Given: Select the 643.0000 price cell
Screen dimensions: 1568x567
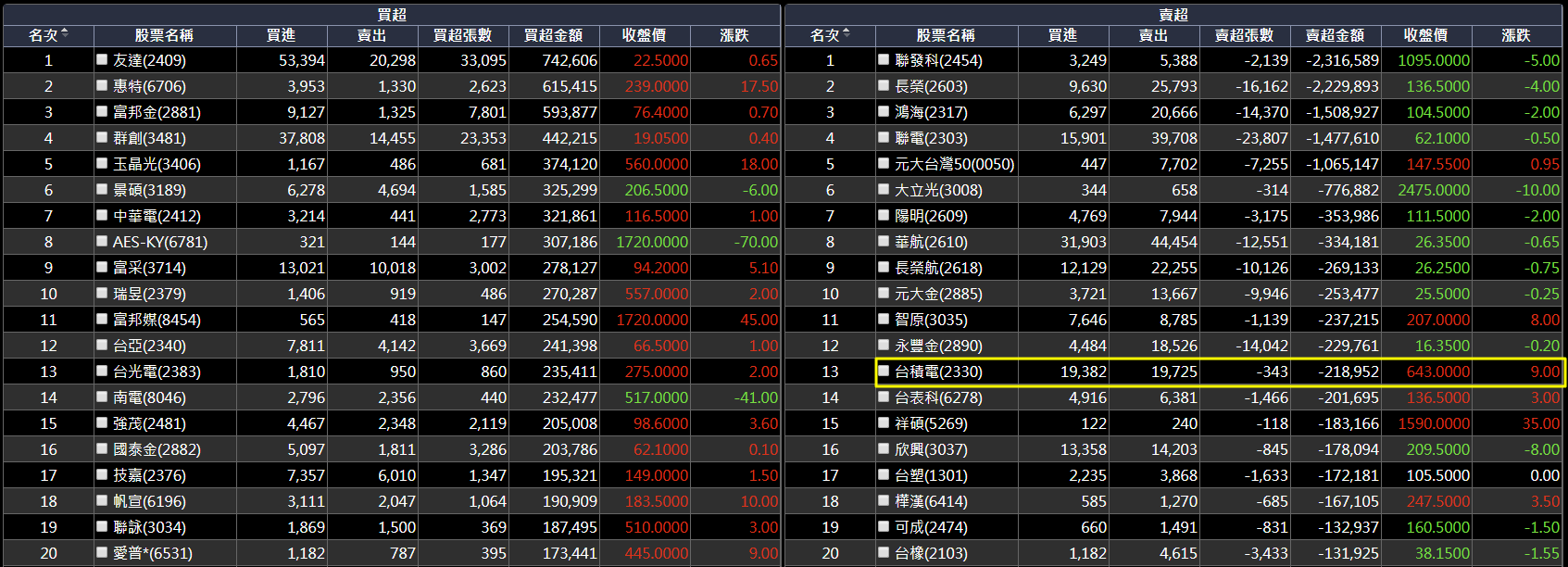Looking at the screenshot, I should (x=1438, y=372).
